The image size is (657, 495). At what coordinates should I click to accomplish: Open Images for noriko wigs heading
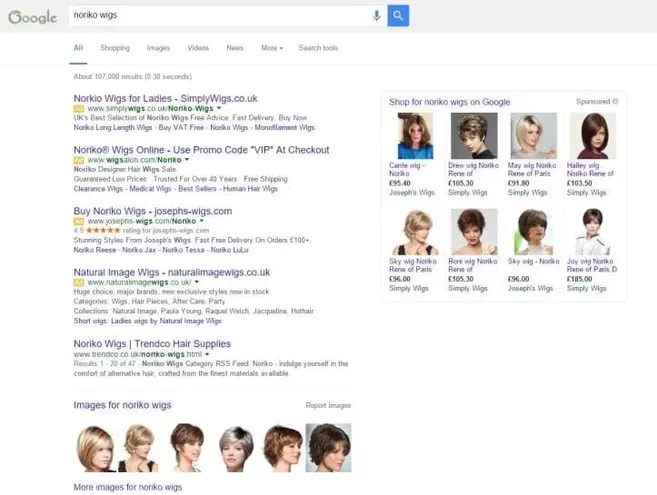(122, 405)
